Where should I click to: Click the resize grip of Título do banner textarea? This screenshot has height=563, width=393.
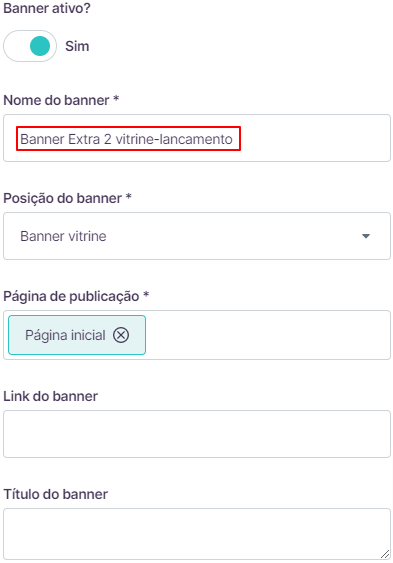pos(385,554)
